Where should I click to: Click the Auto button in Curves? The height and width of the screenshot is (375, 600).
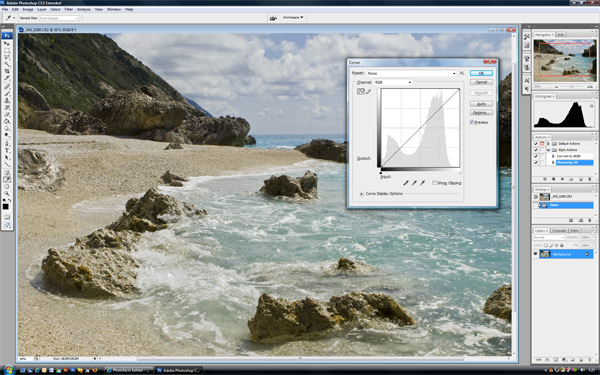click(x=481, y=104)
